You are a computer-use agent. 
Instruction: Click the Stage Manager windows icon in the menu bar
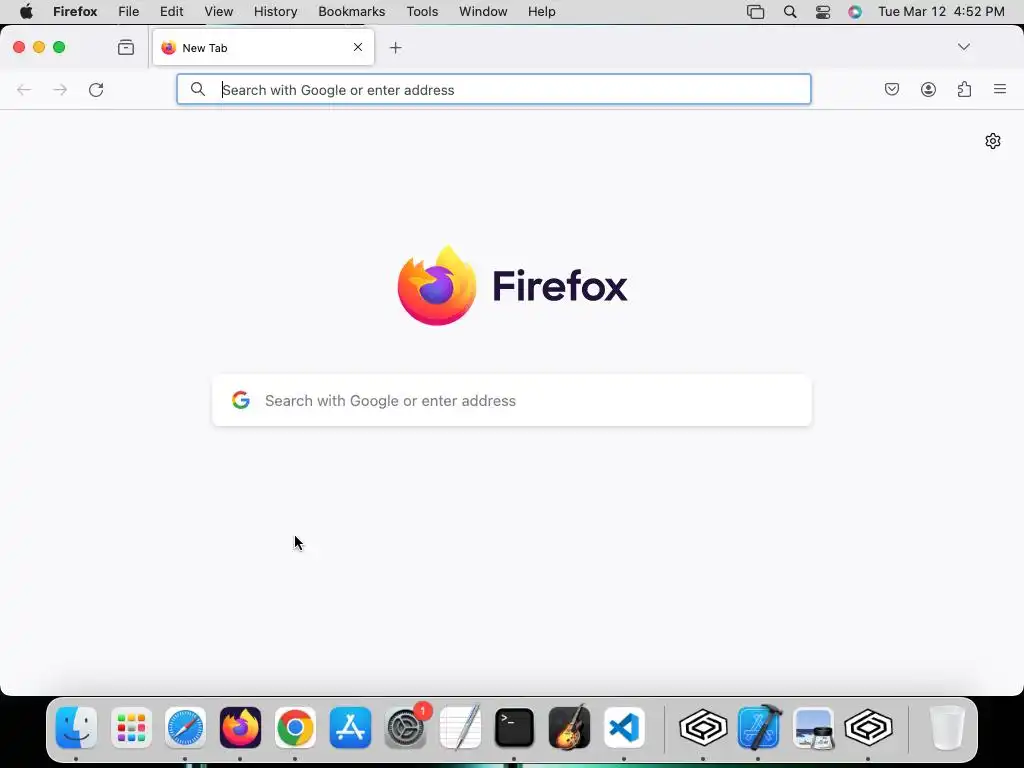755,12
